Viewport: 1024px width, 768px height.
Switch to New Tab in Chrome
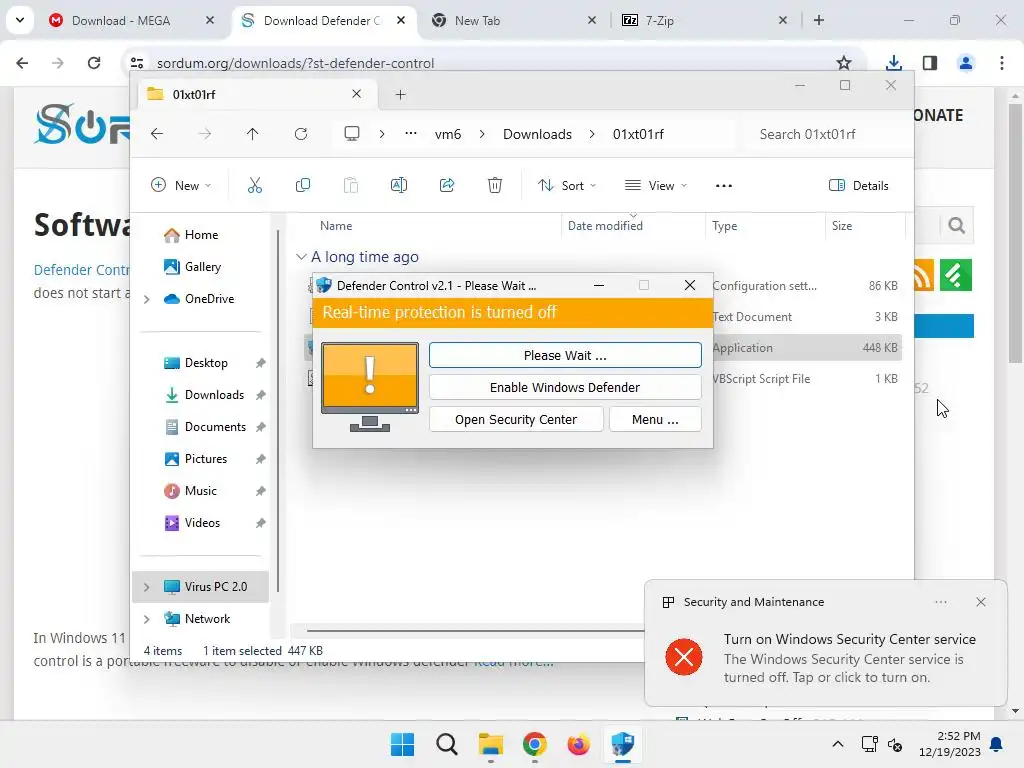477,21
